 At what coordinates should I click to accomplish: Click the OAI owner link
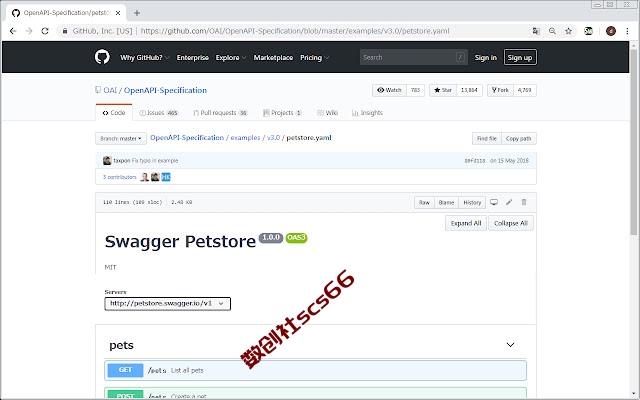tap(110, 90)
